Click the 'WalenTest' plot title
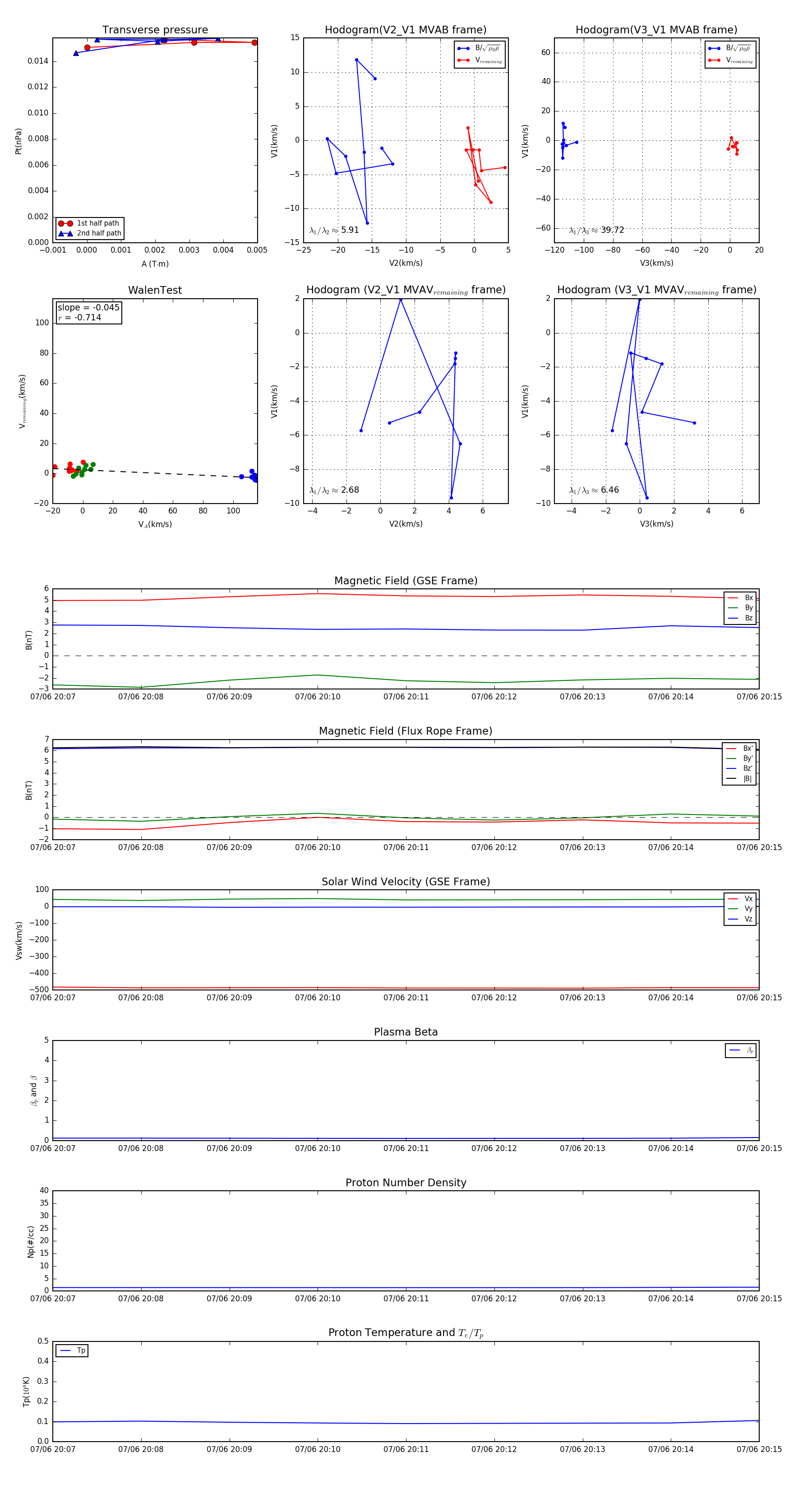Screen dimensions: 812x1489 [x=155, y=290]
